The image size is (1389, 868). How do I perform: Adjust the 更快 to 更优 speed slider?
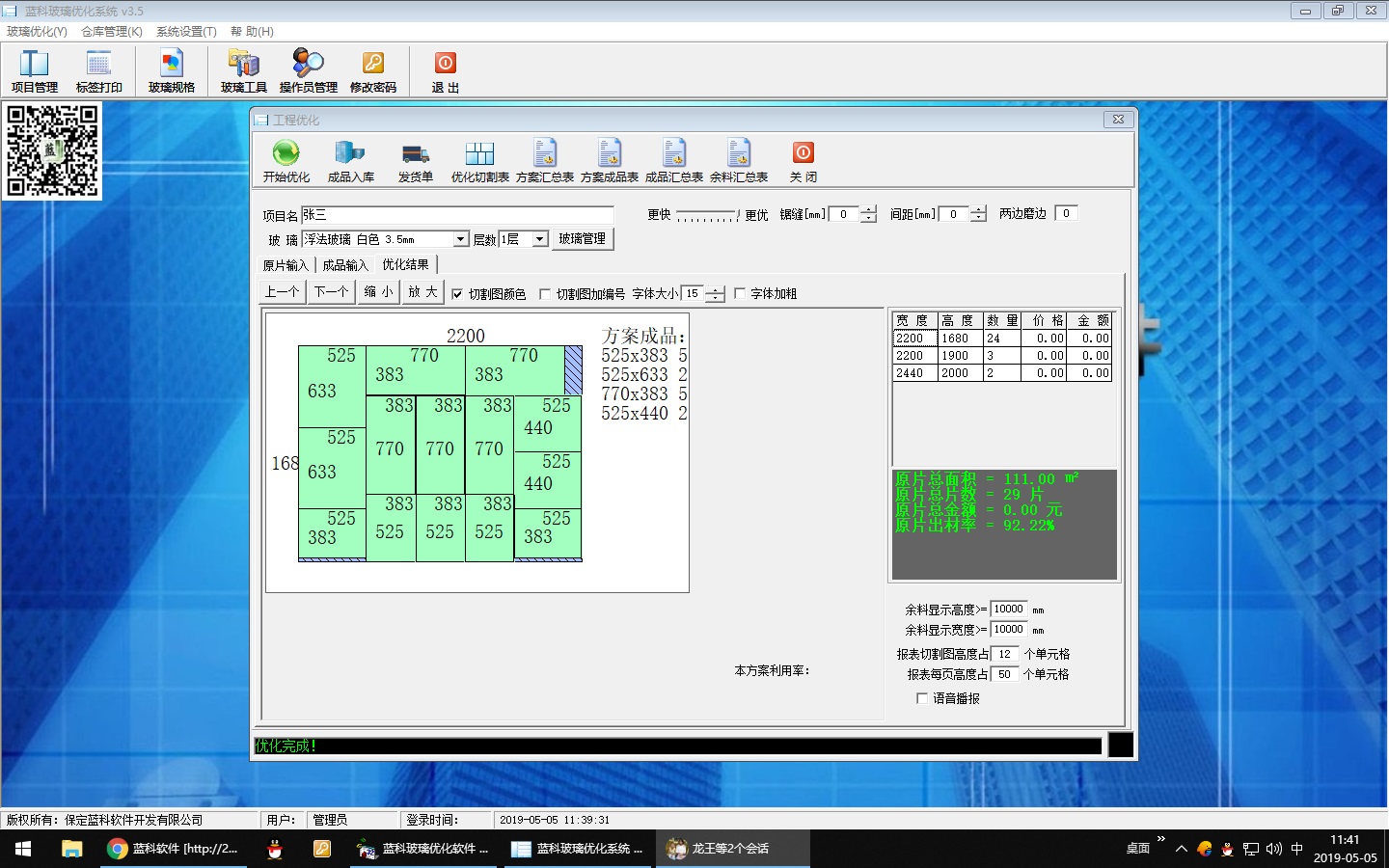pos(707,216)
